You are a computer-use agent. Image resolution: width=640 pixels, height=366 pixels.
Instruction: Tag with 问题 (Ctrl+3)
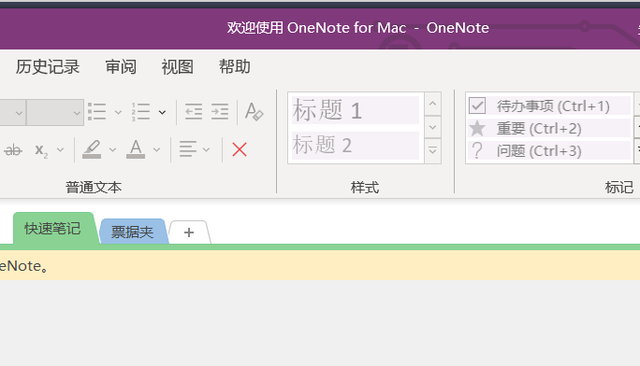[x=549, y=151]
